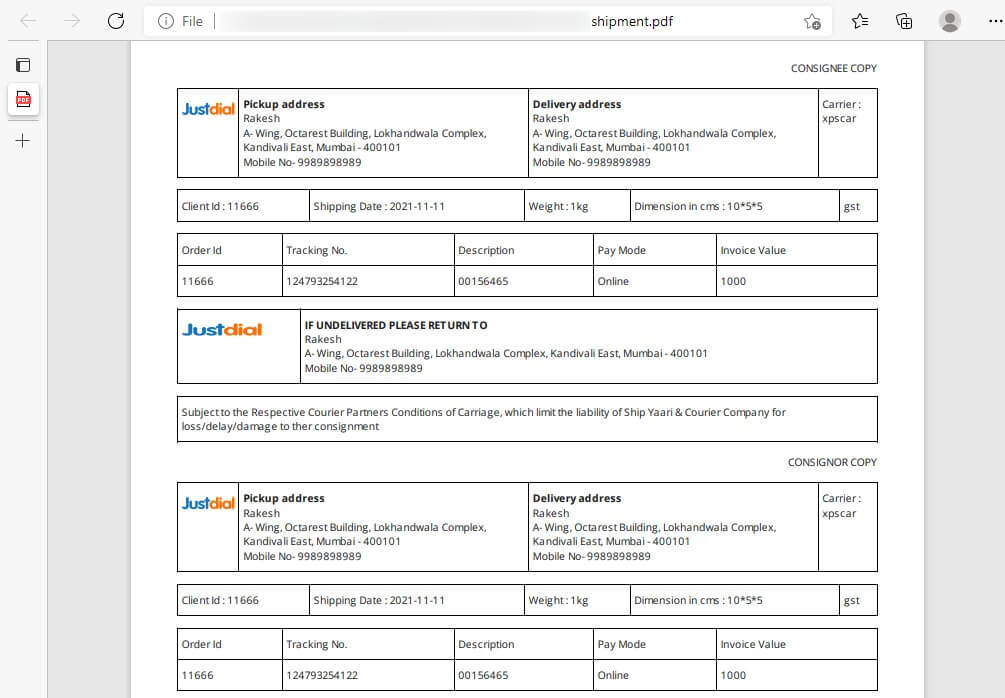The image size is (1005, 698).
Task: Click return address line with Mumbai - 400101
Action: click(x=506, y=353)
